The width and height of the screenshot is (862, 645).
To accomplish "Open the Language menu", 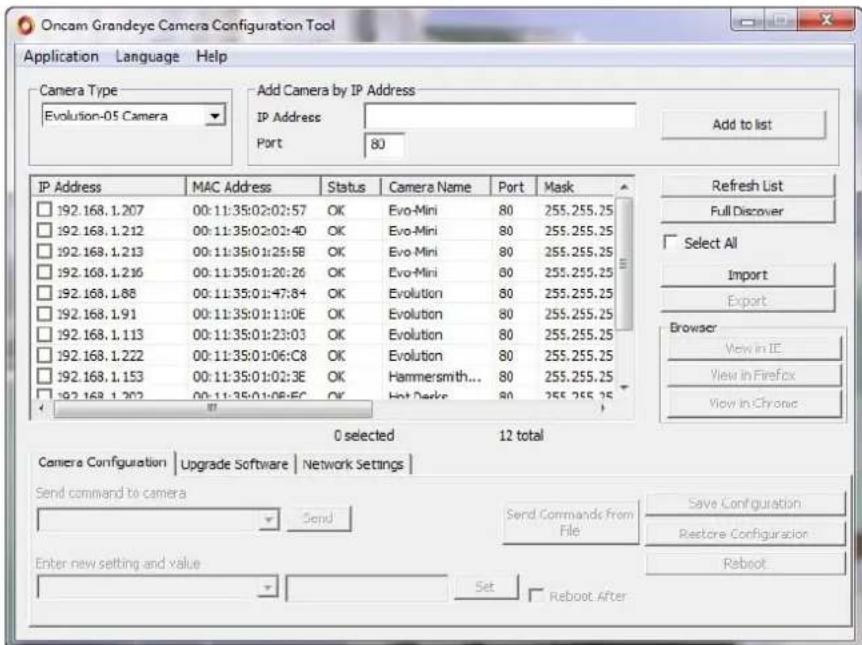I will pyautogui.click(x=147, y=57).
